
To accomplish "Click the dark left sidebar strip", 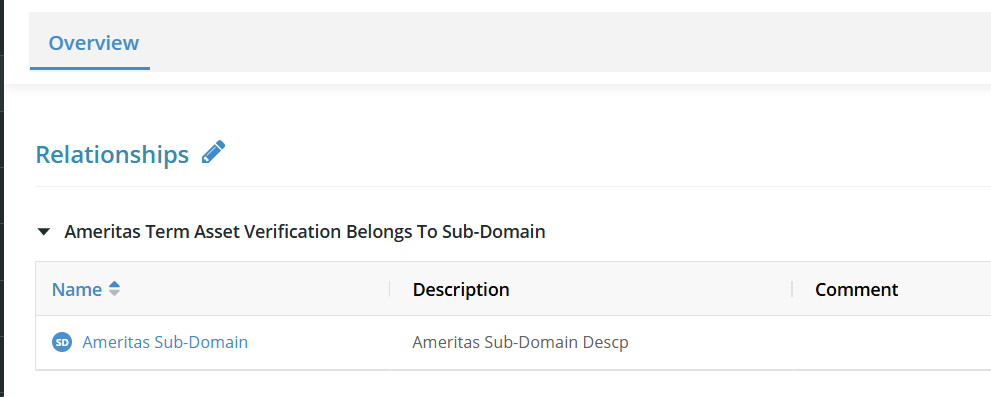I will [2, 198].
